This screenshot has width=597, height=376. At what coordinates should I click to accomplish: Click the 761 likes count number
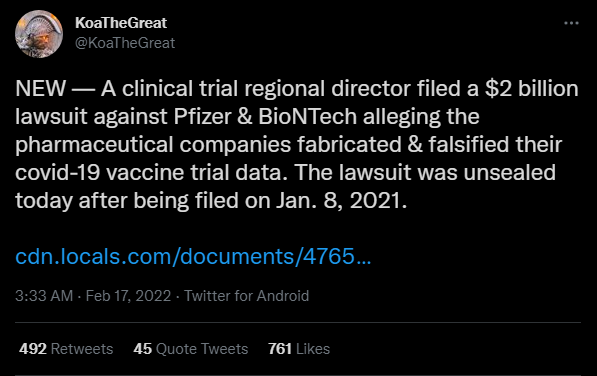[x=280, y=349]
